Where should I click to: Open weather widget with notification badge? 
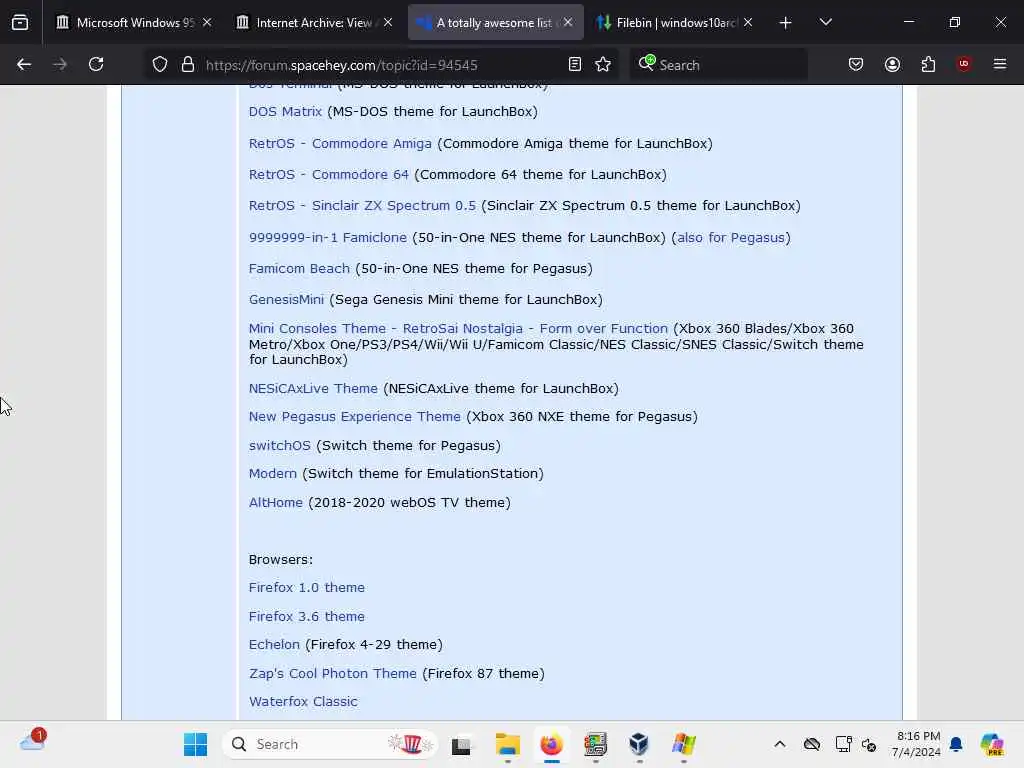(32, 742)
